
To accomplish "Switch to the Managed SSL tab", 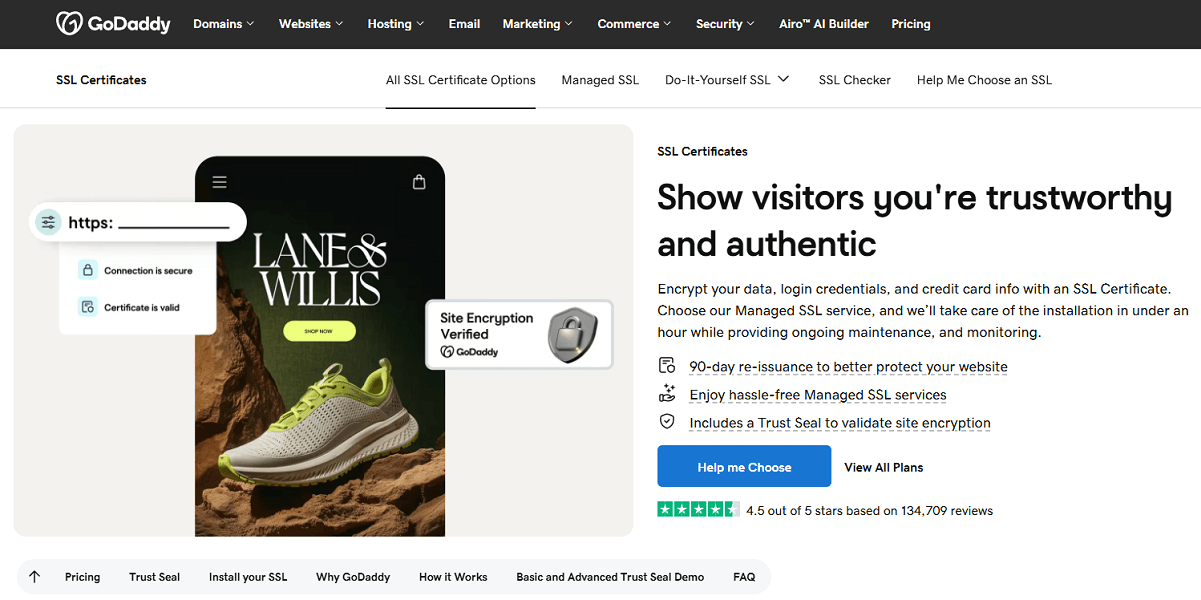I will point(600,80).
